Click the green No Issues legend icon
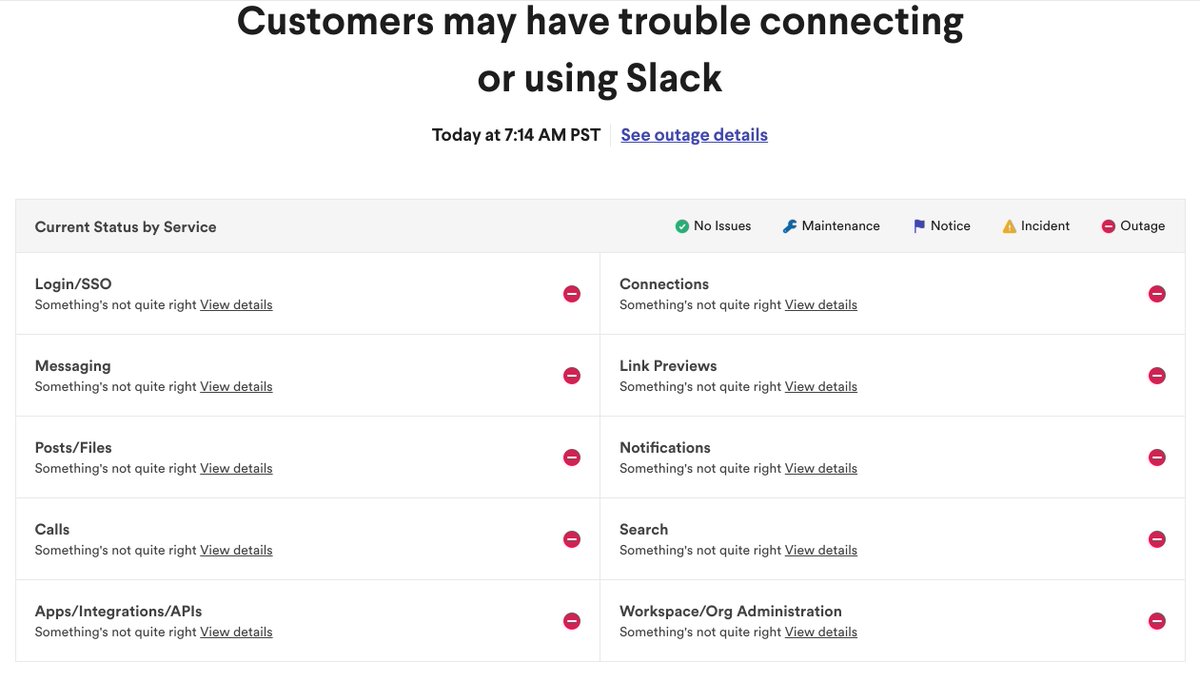This screenshot has width=1200, height=681. (x=682, y=226)
